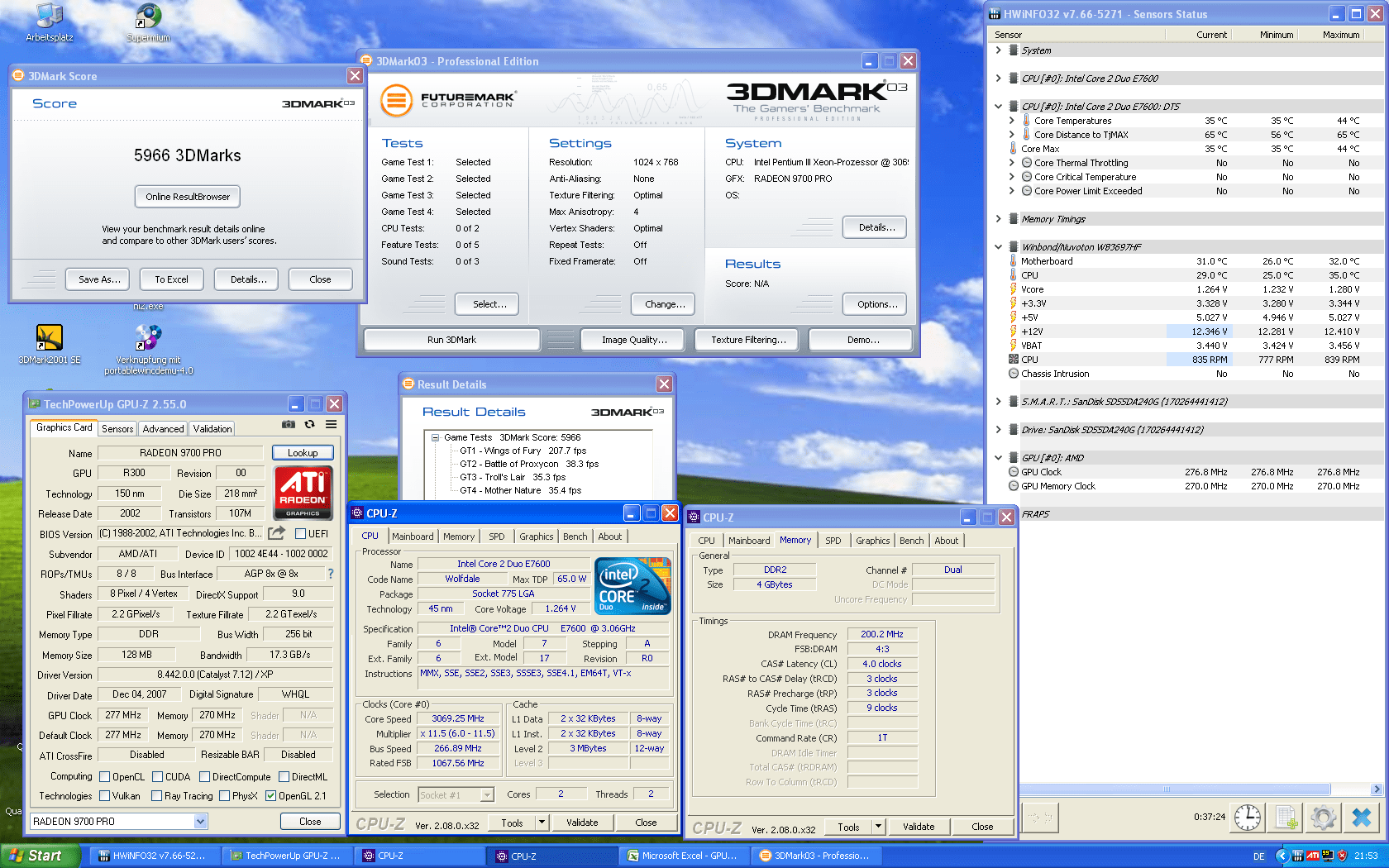Screen dimensions: 1389x868
Task: Switch to the GPU-Z Sensors tab
Action: point(117,429)
